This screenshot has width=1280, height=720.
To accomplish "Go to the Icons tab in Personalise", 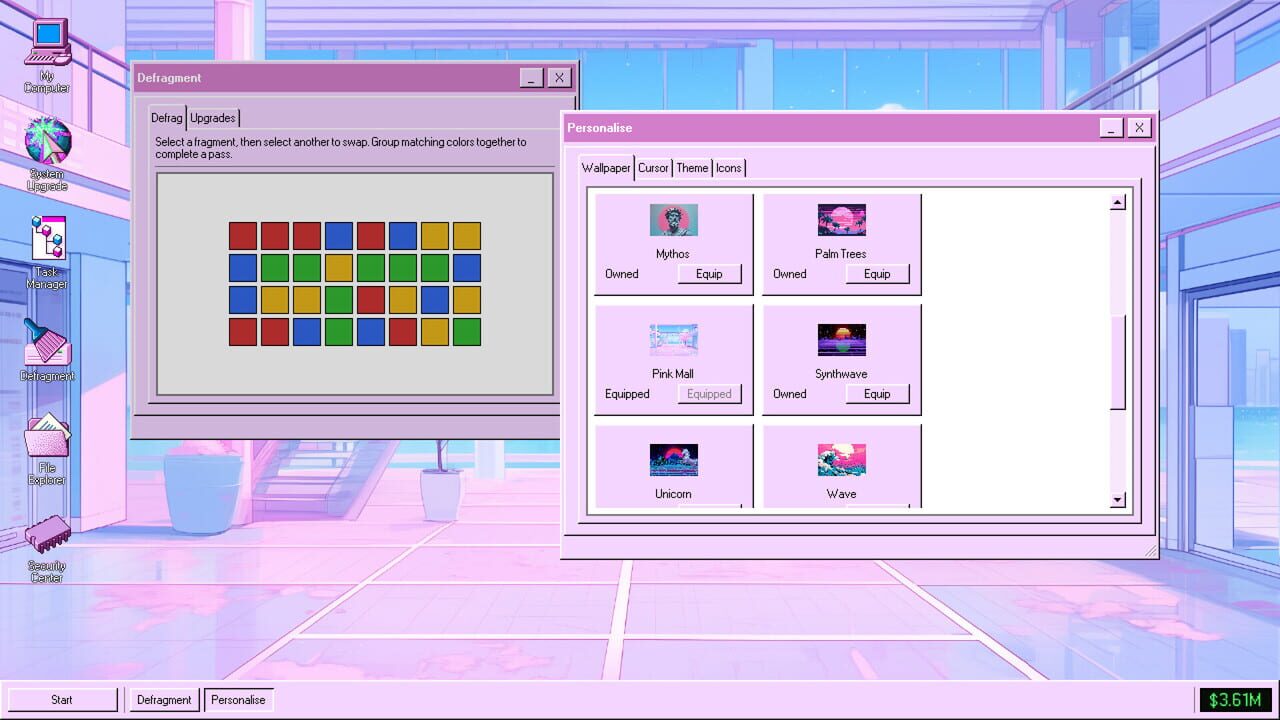I will (728, 168).
